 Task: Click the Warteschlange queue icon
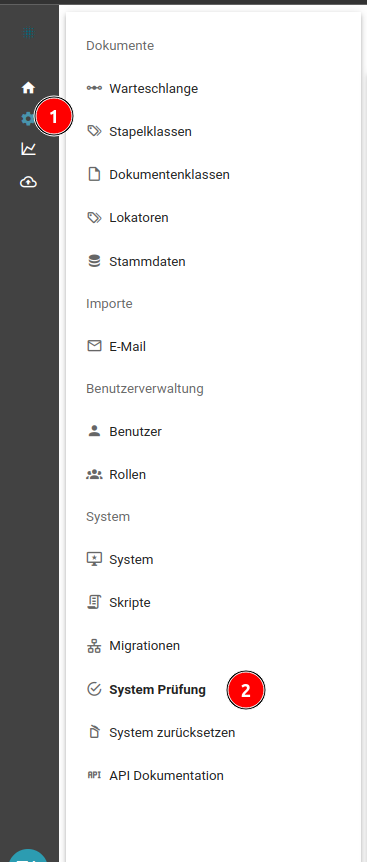tap(94, 88)
